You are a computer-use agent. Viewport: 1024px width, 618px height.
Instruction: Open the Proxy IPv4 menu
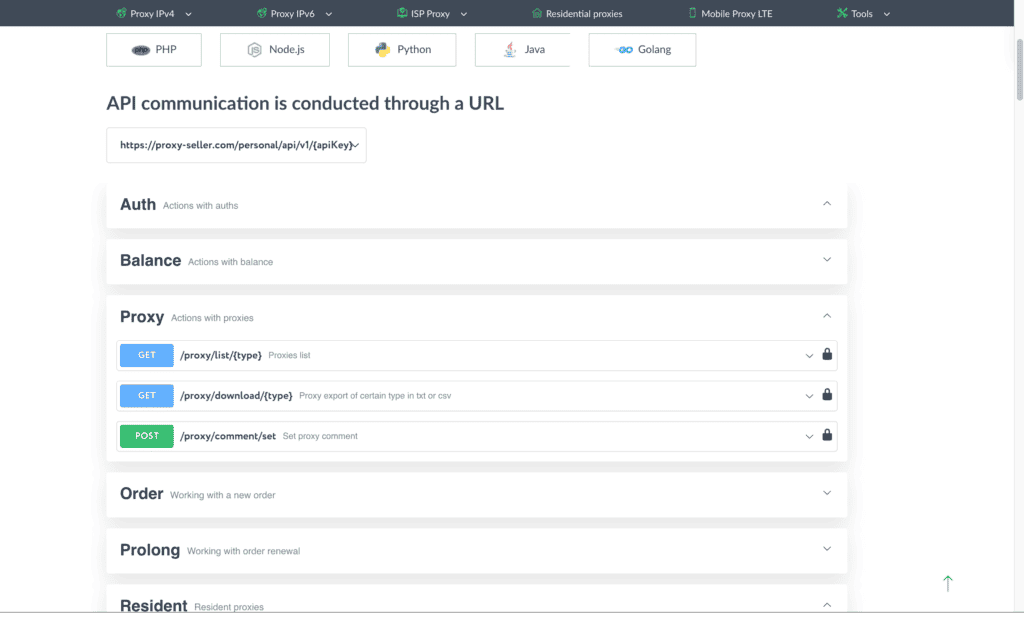(154, 14)
